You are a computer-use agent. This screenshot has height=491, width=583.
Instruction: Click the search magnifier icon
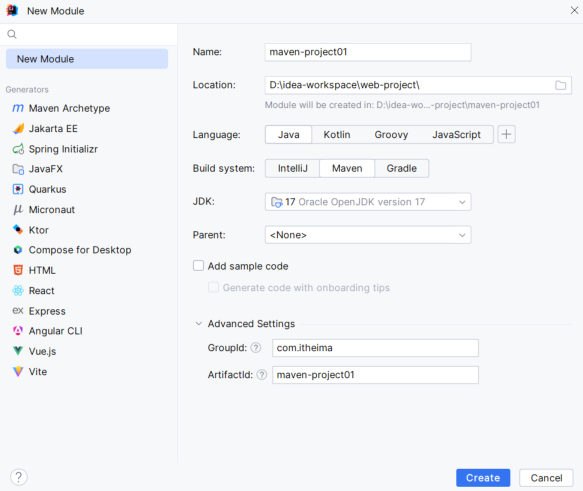[x=12, y=34]
